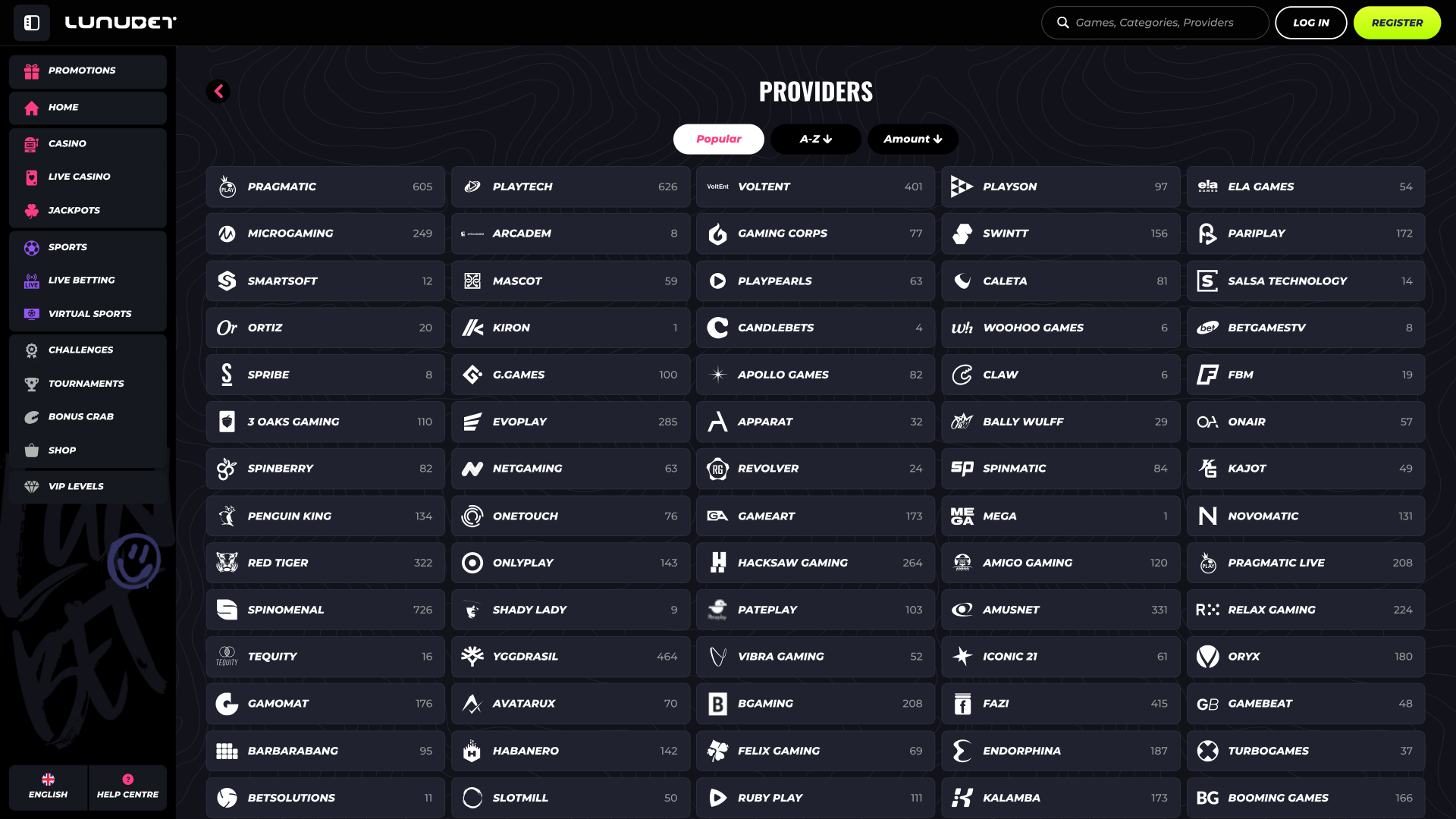Viewport: 1456px width, 819px height.
Task: Focus the games search field
Action: click(1164, 23)
